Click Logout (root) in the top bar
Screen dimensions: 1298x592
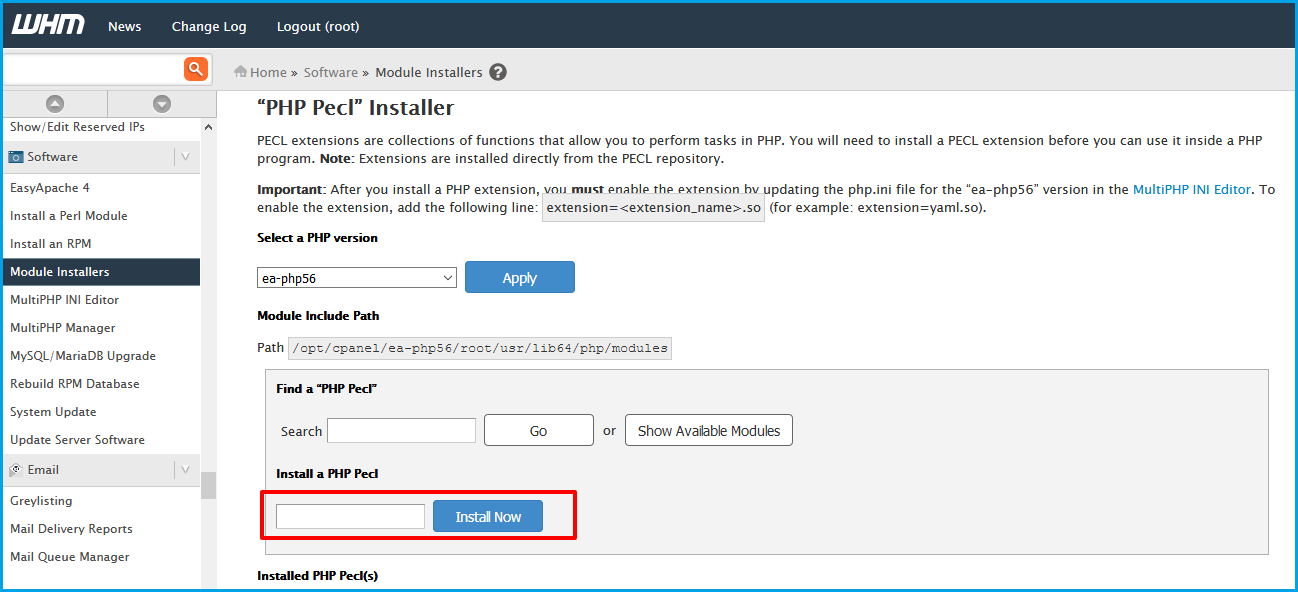click(318, 26)
